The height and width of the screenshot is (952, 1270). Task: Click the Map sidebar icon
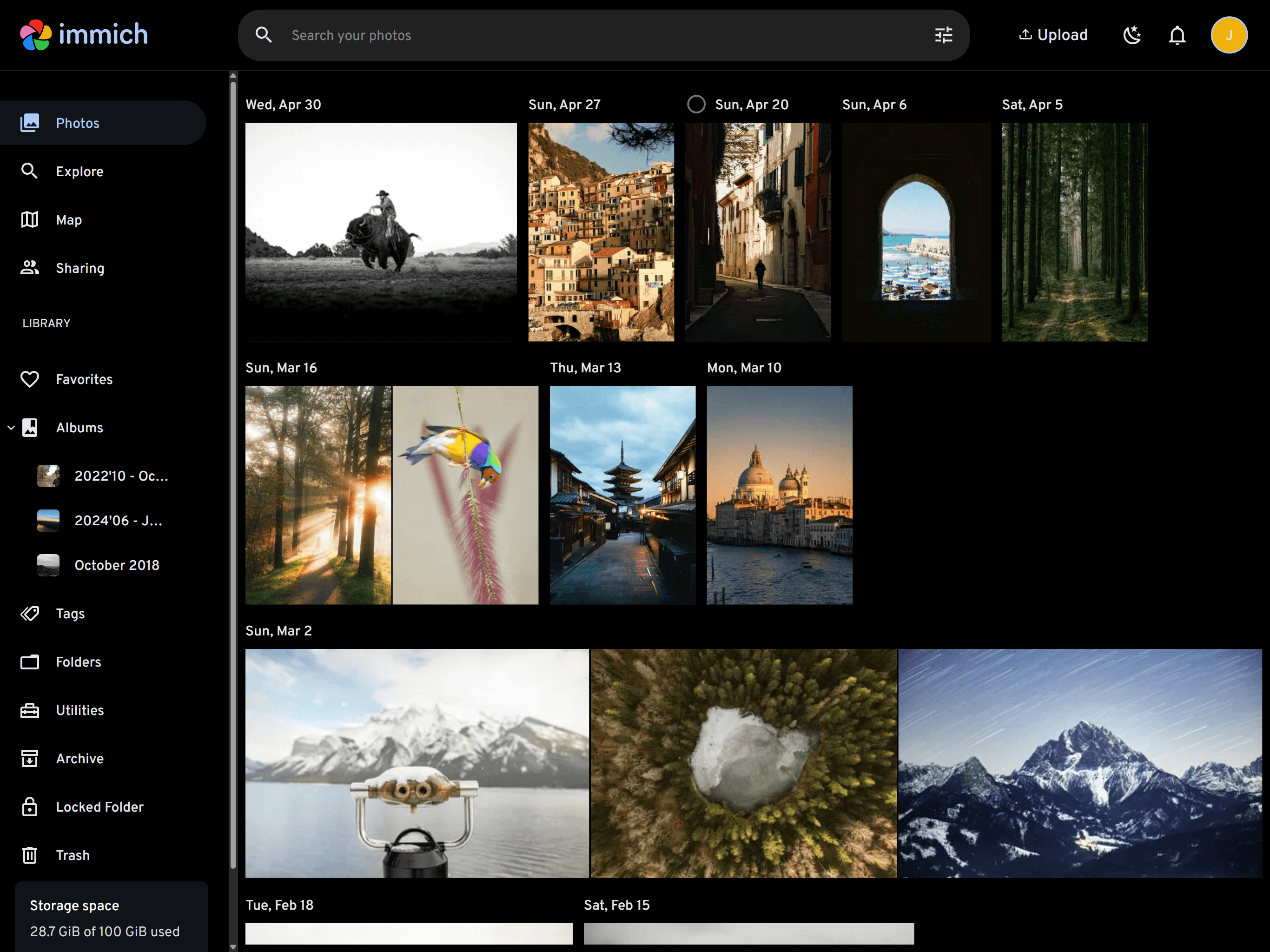click(30, 219)
